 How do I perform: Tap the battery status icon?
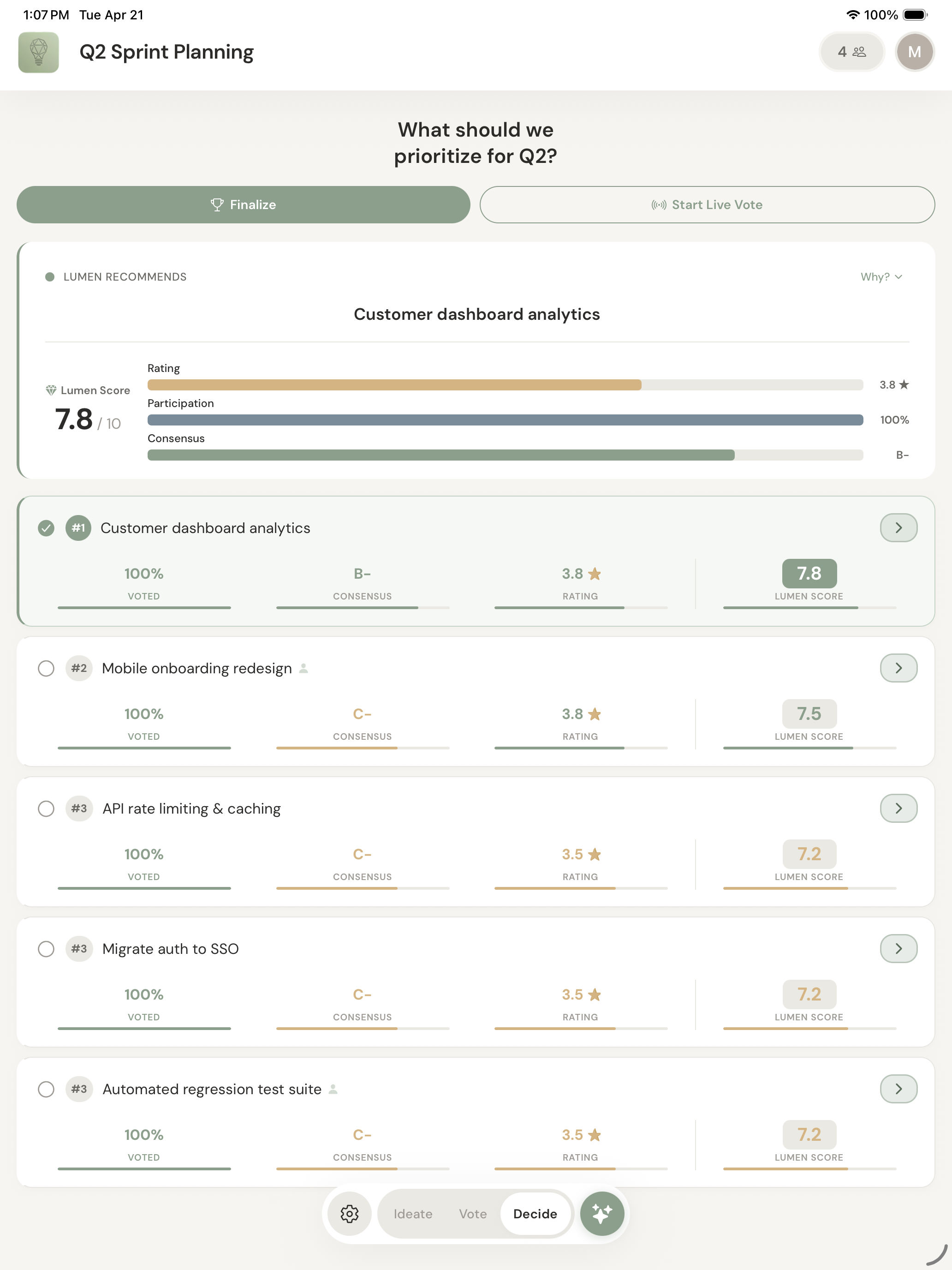pos(915,15)
